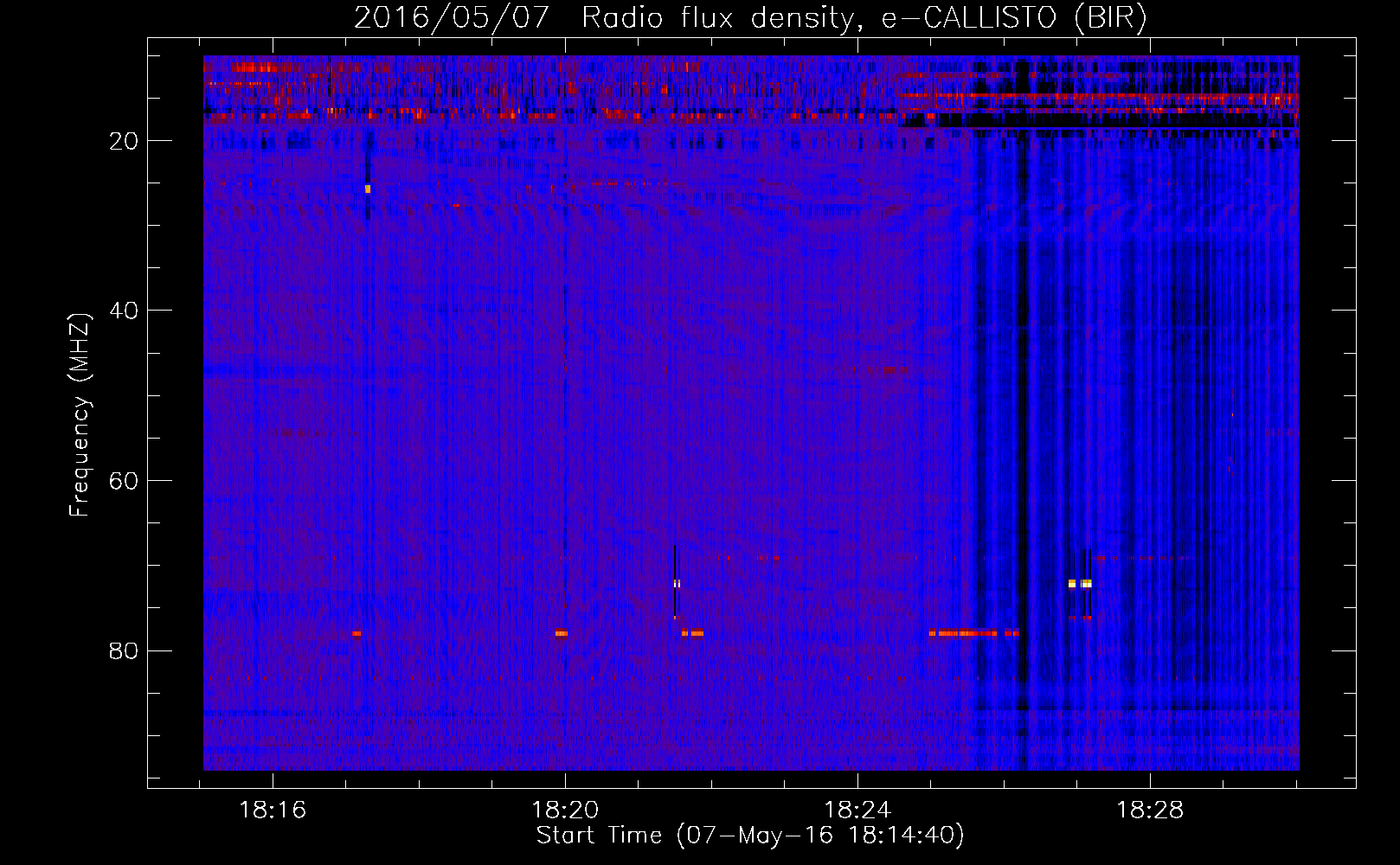The image size is (1400, 865).
Task: Click the '60' frequency tick label
Action: coord(124,481)
